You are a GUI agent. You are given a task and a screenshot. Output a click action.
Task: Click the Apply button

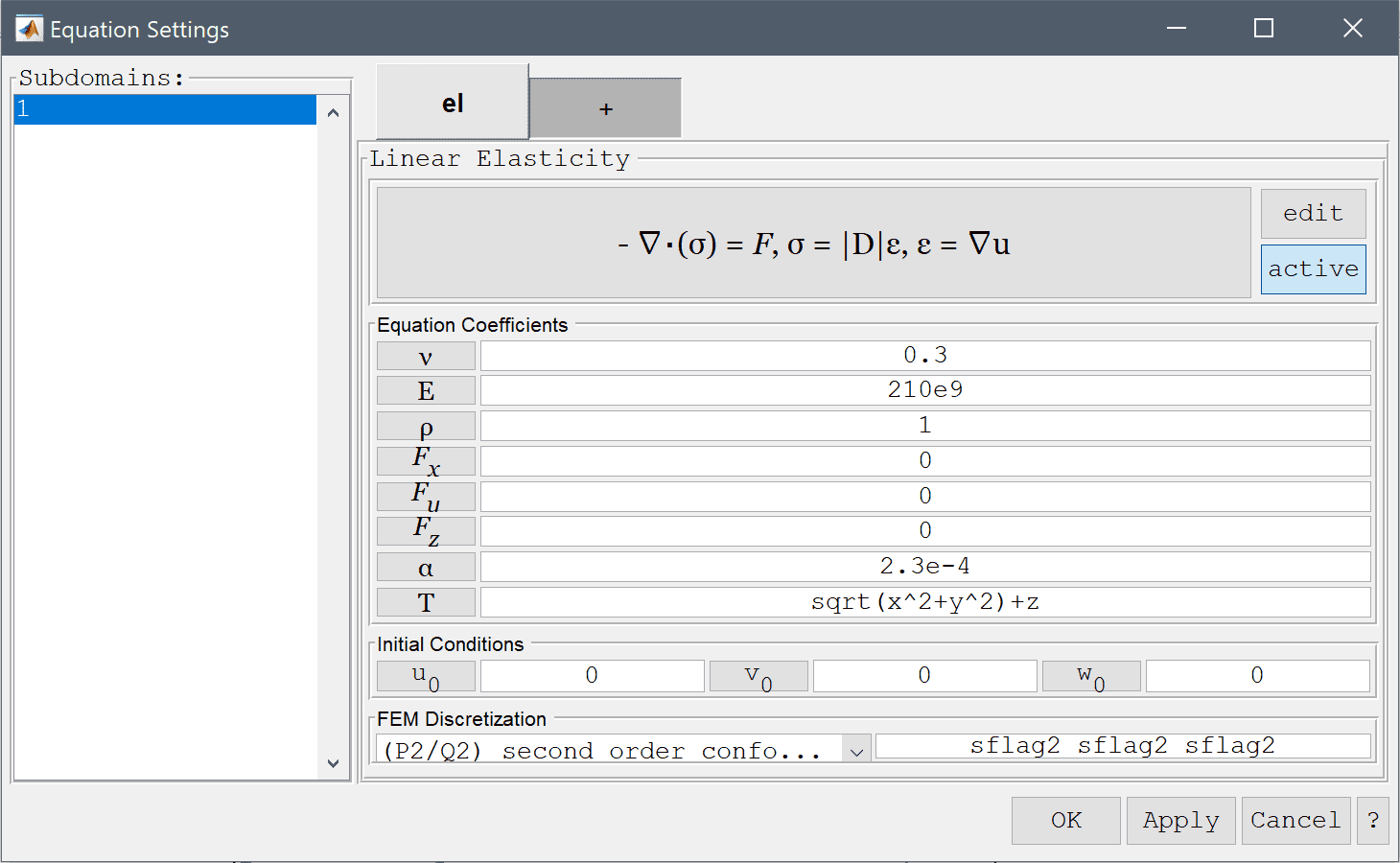coord(1180,821)
